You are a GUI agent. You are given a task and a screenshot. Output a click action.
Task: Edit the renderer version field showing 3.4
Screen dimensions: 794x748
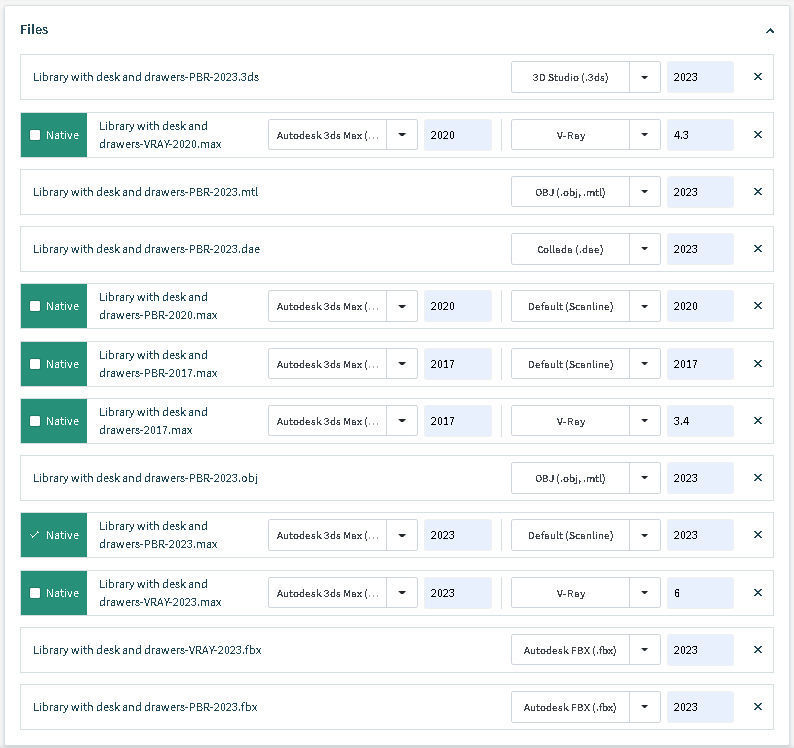click(x=699, y=421)
